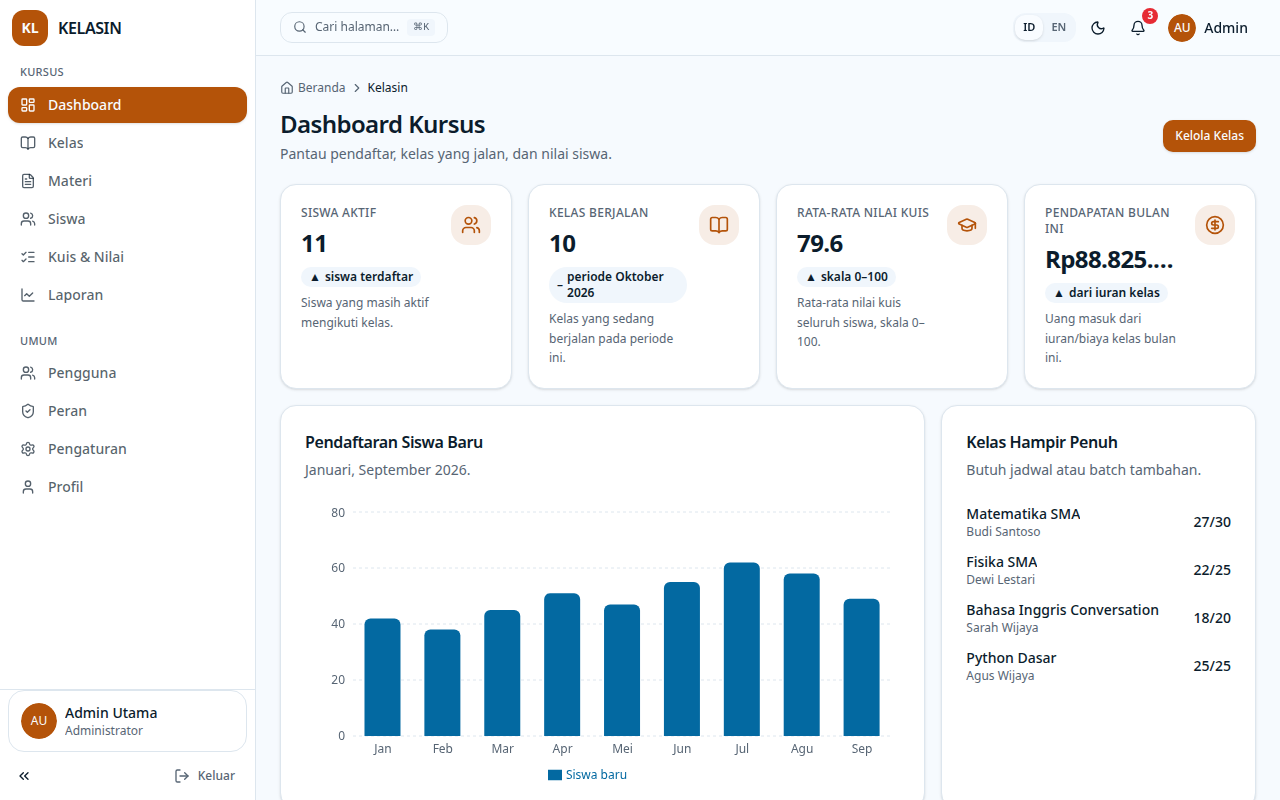Open the Materi section
1280x800 pixels.
127,181
